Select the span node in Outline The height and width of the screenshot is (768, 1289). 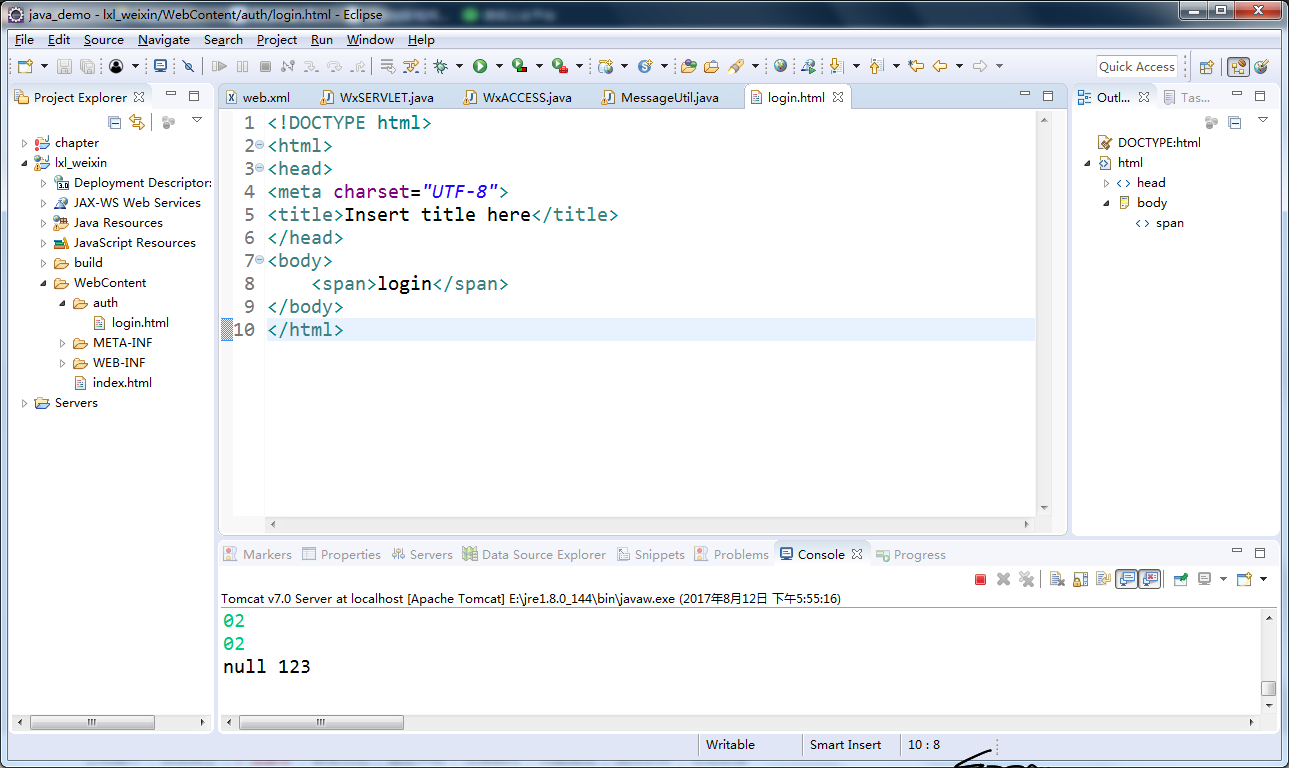click(1160, 223)
